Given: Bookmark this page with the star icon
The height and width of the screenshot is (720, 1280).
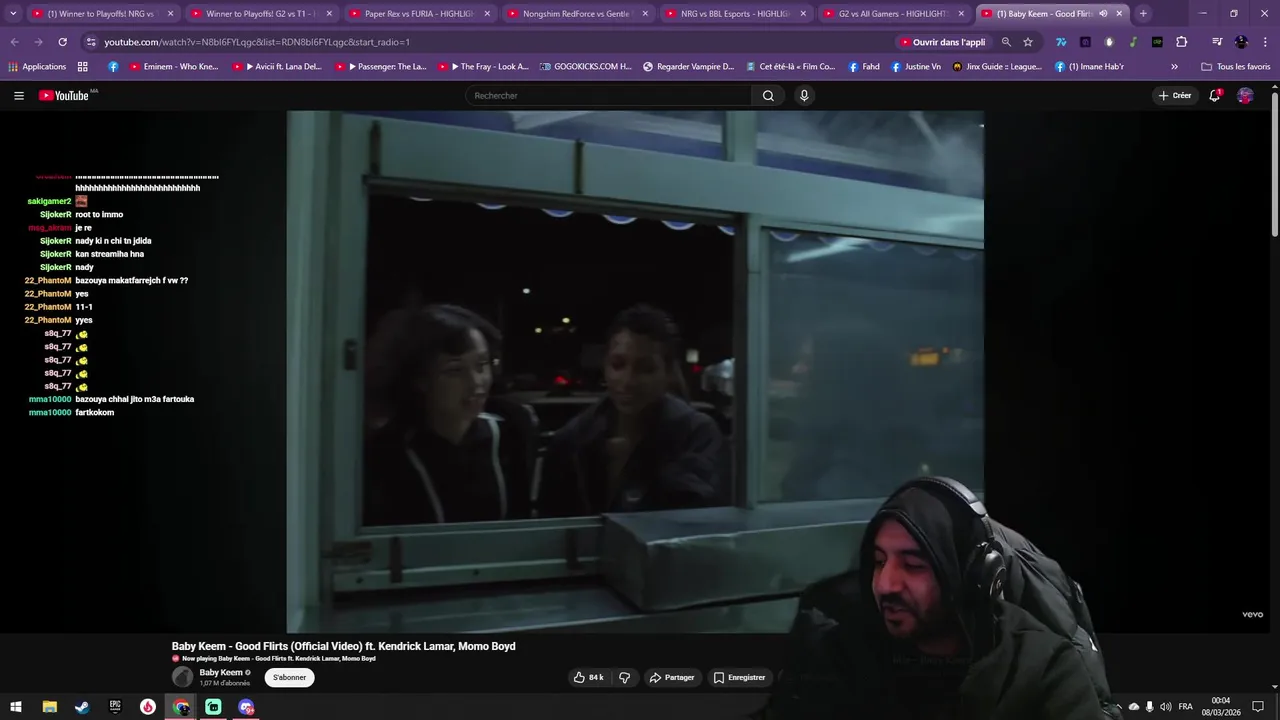Looking at the screenshot, I should pos(1028,42).
